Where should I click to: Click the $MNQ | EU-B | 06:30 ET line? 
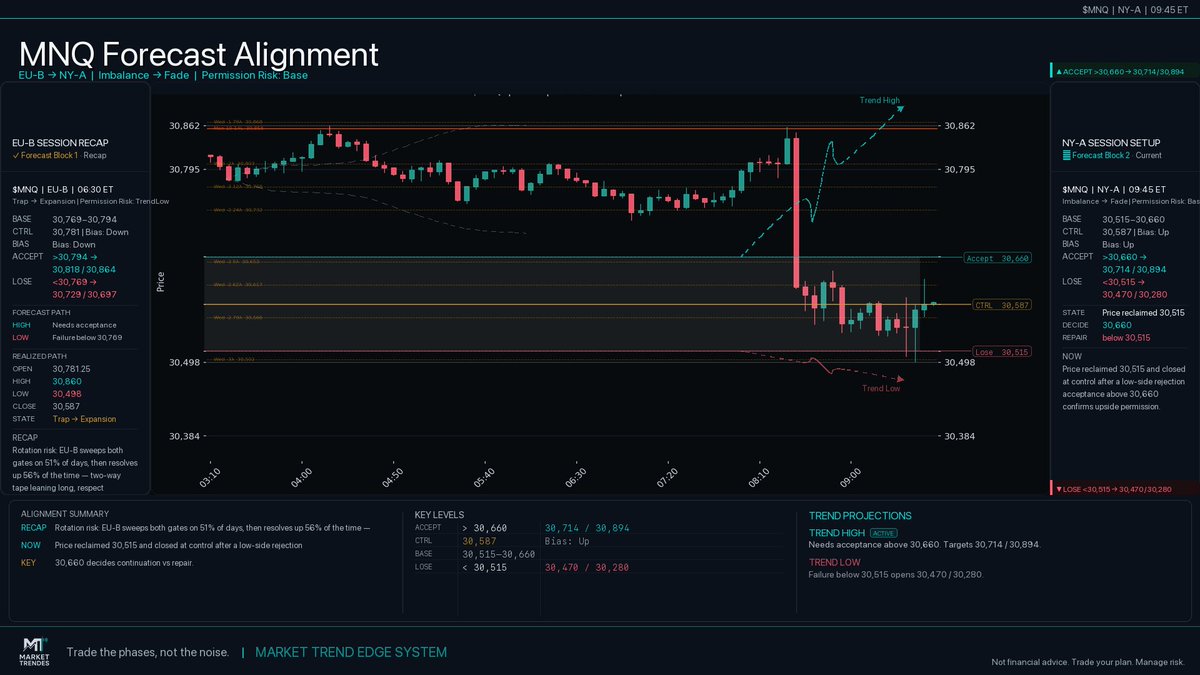point(62,188)
